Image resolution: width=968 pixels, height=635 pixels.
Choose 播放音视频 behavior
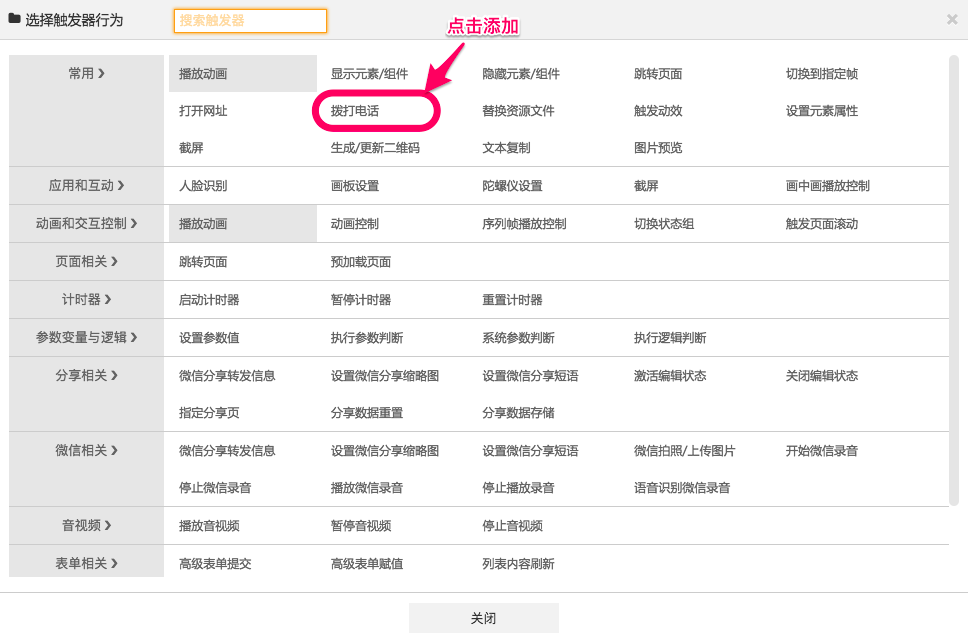tap(209, 526)
